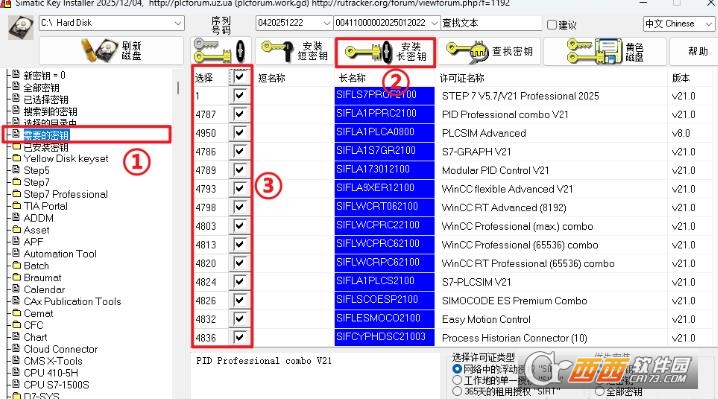Viewport: 718px width, 399px height.
Task: Click the icon beside ADDM tree item
Action: [x=16, y=217]
